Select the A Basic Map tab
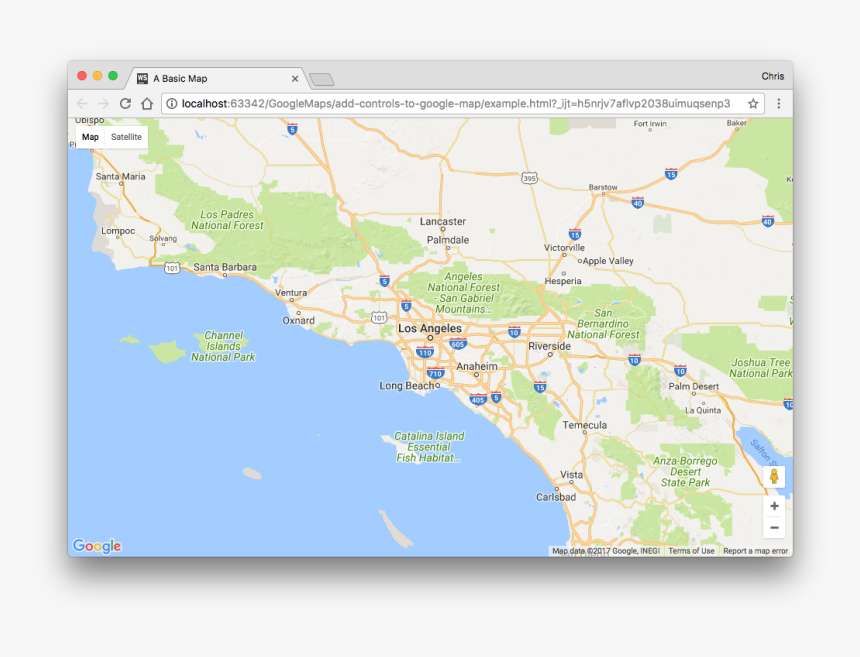The width and height of the screenshot is (860, 657). coord(200,77)
